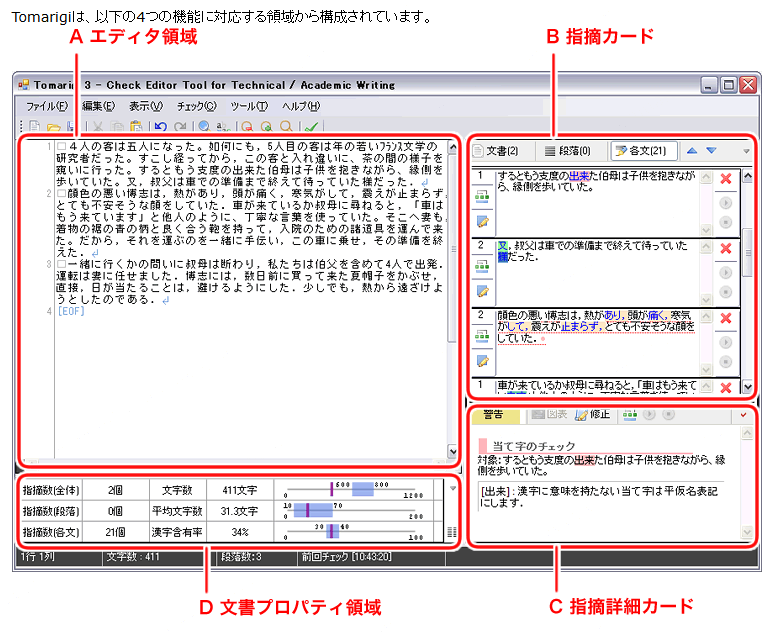This screenshot has height=635, width=777.
Task: Click the 'ab' Replace toolbar icon
Action: coord(223,126)
